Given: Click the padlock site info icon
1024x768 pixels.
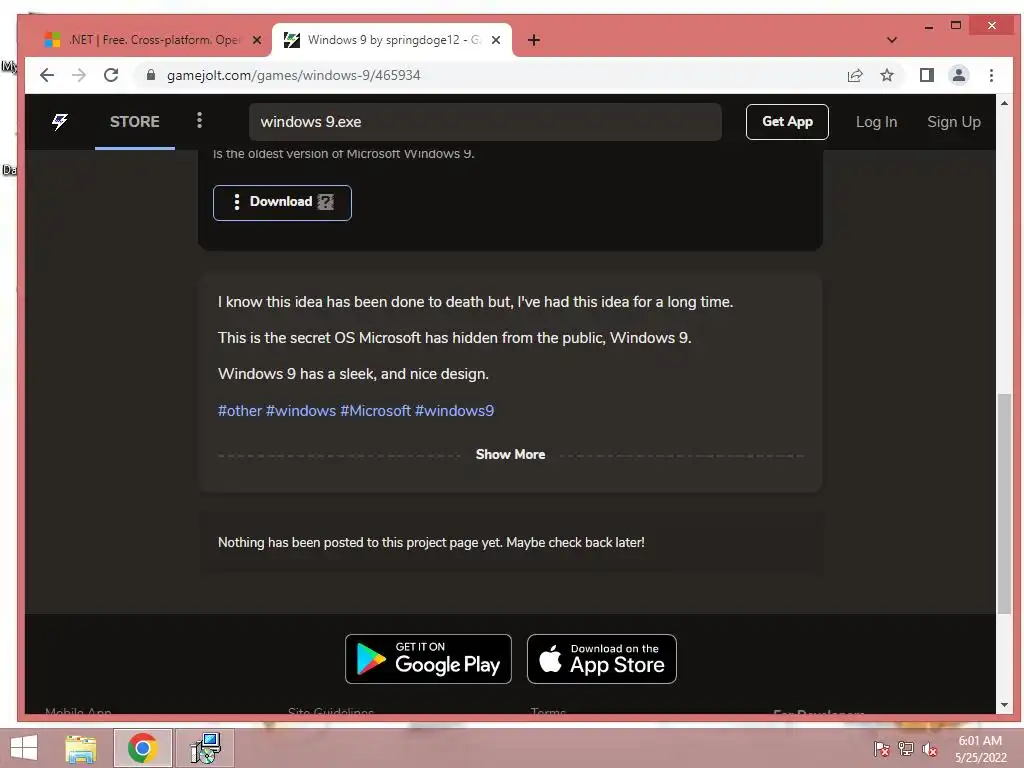Looking at the screenshot, I should (151, 75).
